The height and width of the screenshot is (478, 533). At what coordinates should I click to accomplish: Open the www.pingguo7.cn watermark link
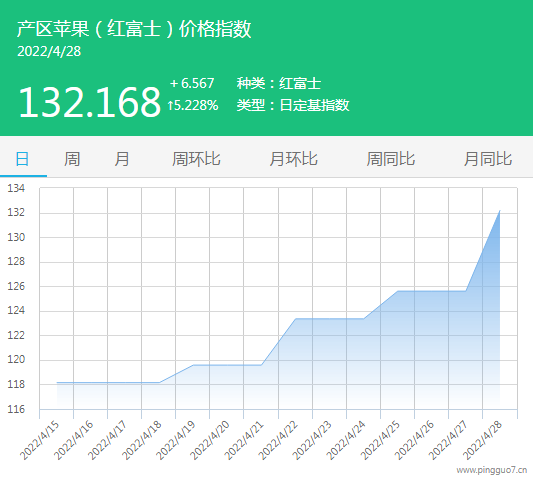492,470
